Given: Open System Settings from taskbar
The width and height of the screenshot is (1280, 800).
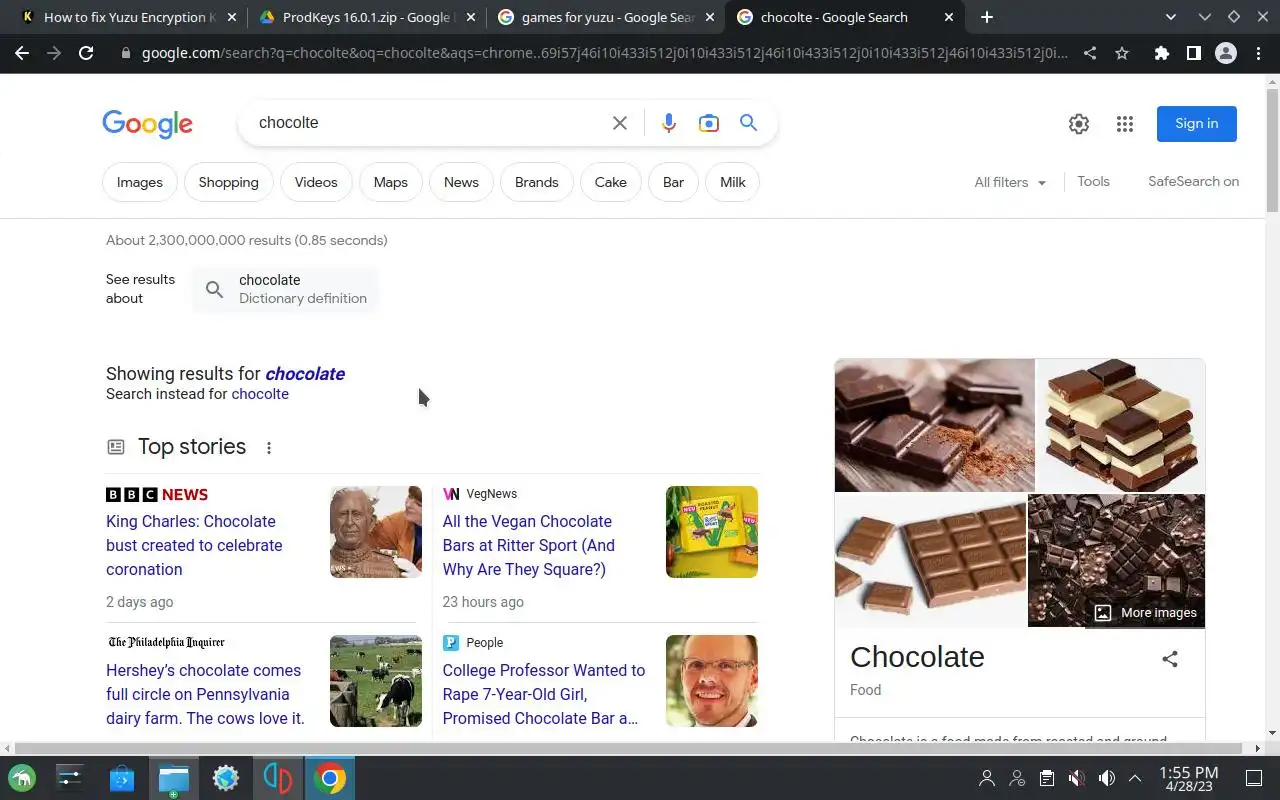Looking at the screenshot, I should point(70,778).
